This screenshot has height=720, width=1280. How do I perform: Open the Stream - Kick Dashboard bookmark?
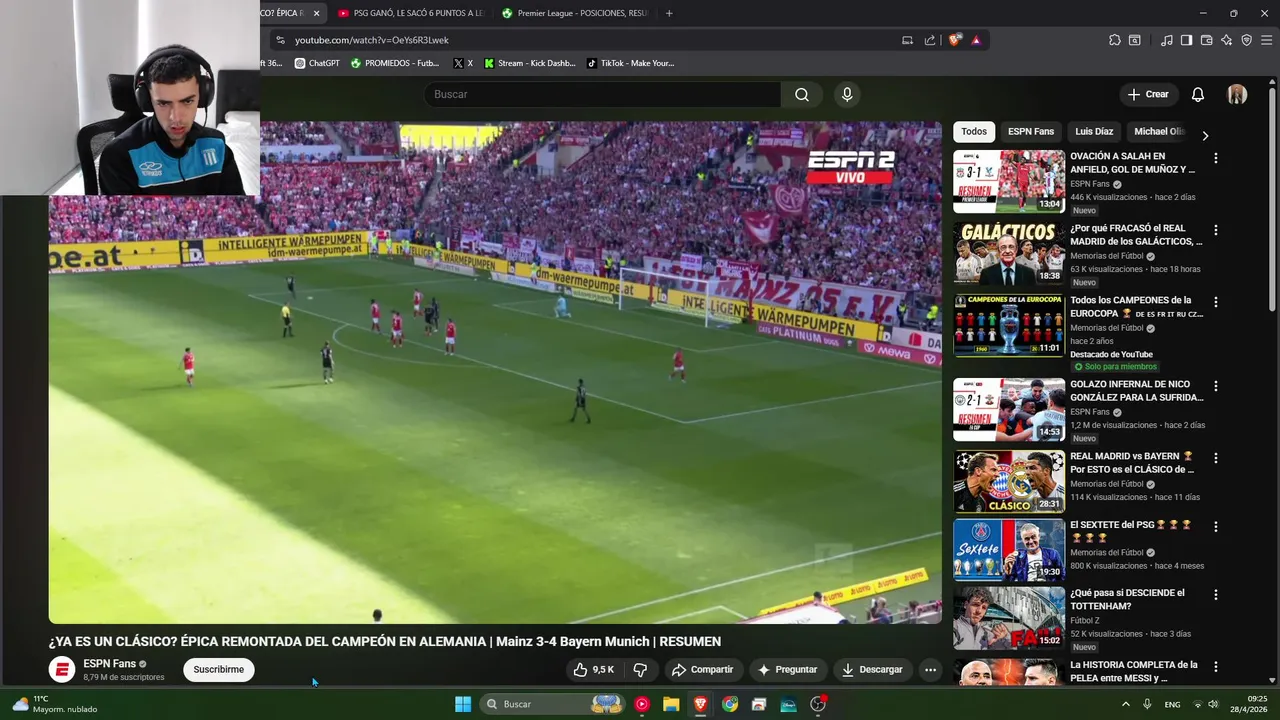(530, 63)
